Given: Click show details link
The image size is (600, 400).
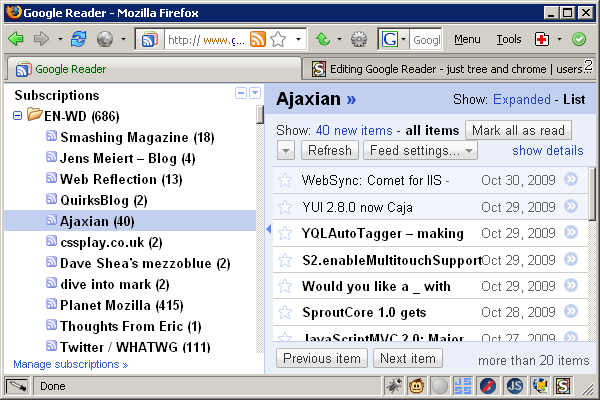Looking at the screenshot, I should click(x=548, y=150).
